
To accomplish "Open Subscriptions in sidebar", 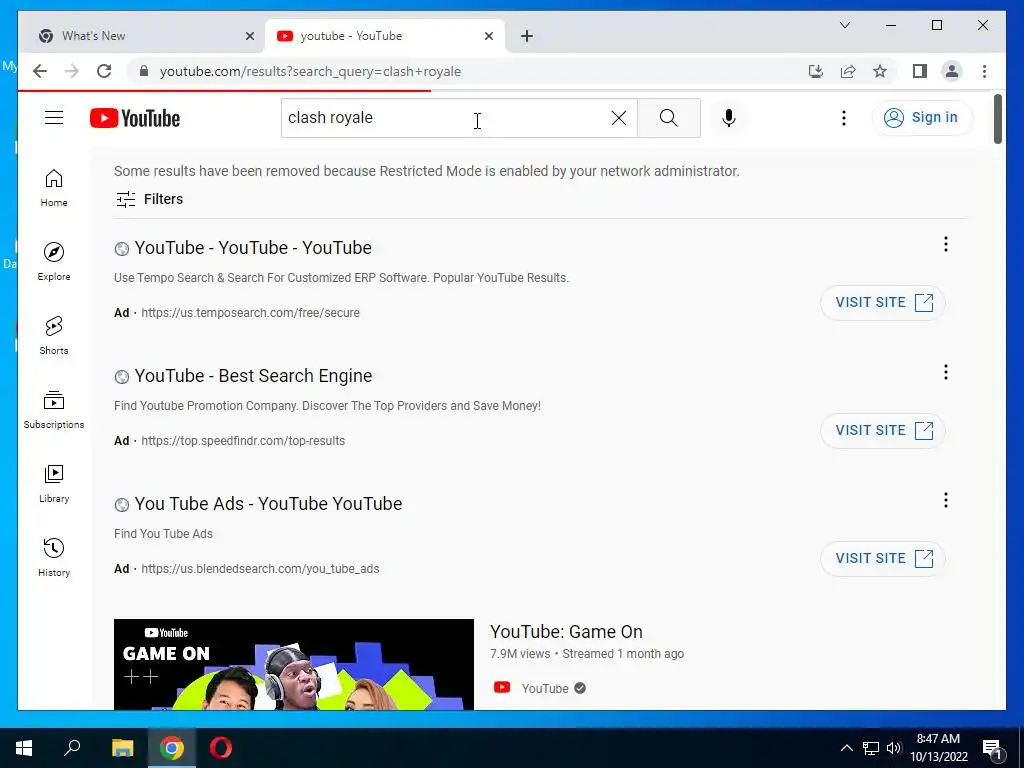I will (x=54, y=409).
